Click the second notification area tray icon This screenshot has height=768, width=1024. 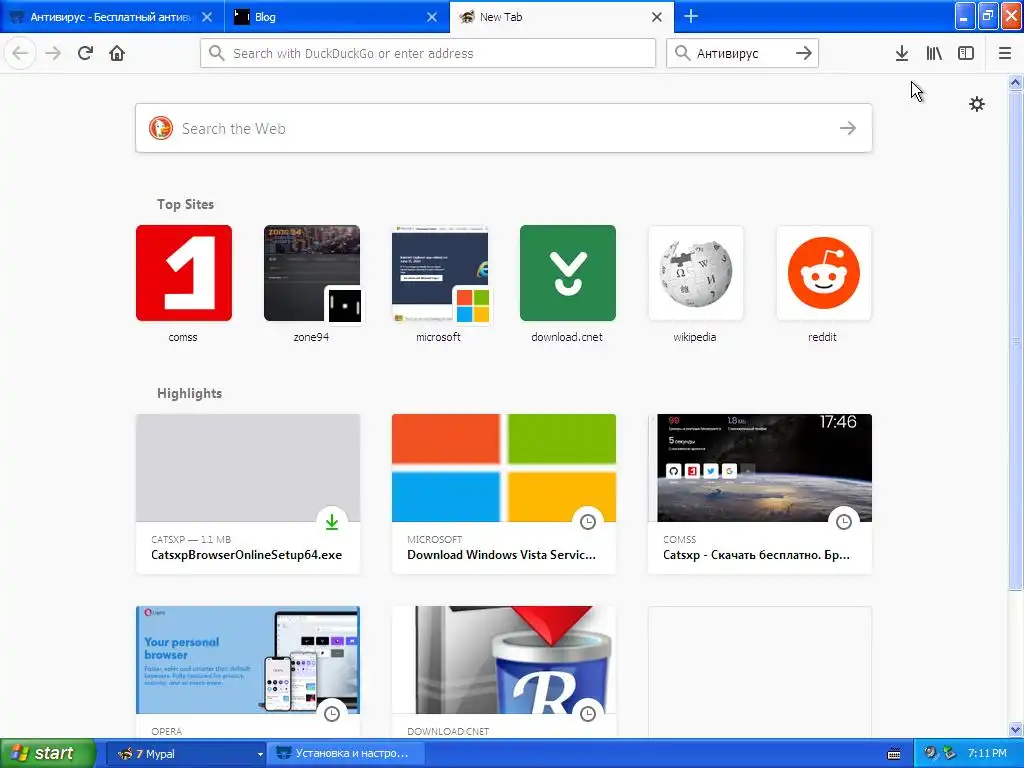pyautogui.click(x=949, y=753)
